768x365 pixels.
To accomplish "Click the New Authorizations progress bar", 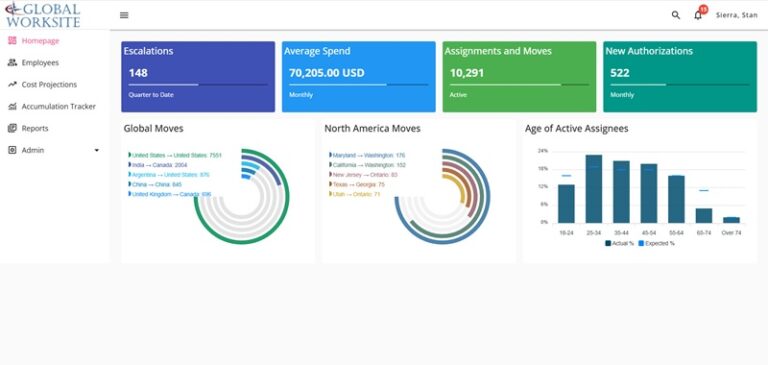I will pyautogui.click(x=680, y=85).
